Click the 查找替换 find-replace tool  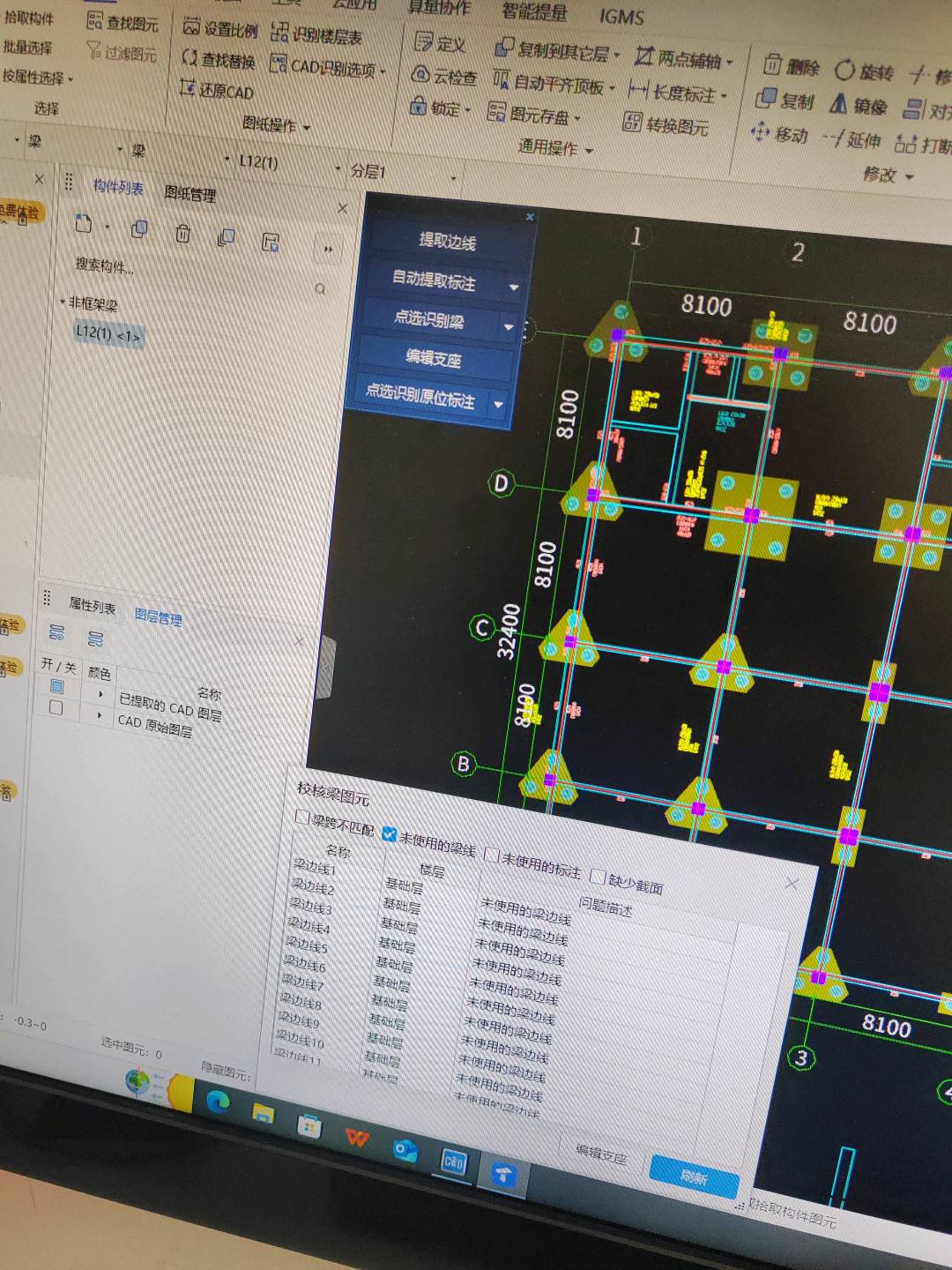pyautogui.click(x=218, y=59)
